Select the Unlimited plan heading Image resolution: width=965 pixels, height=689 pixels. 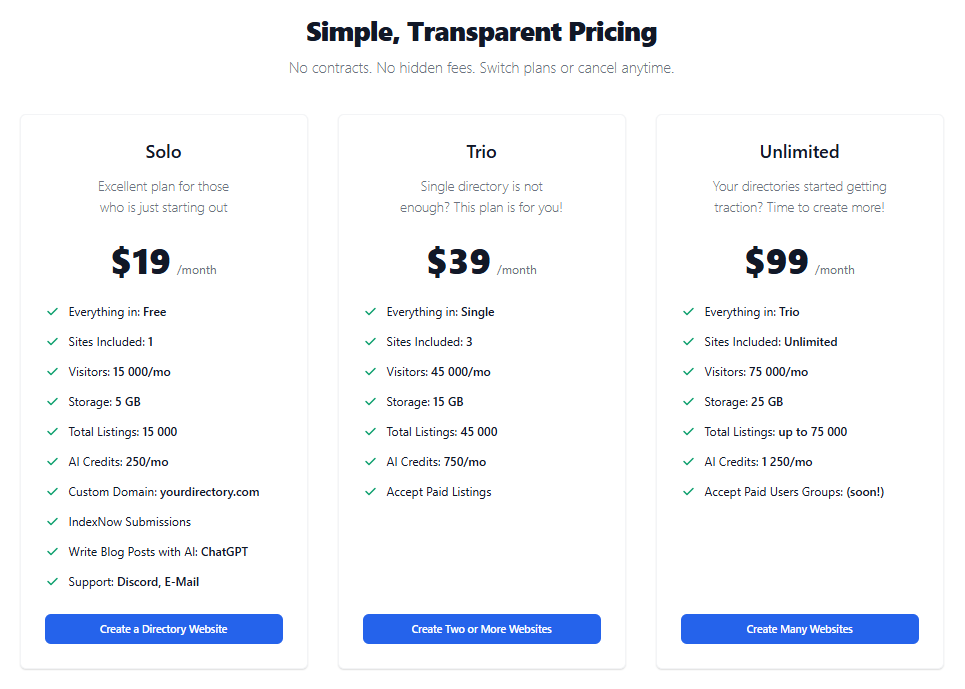click(x=799, y=152)
